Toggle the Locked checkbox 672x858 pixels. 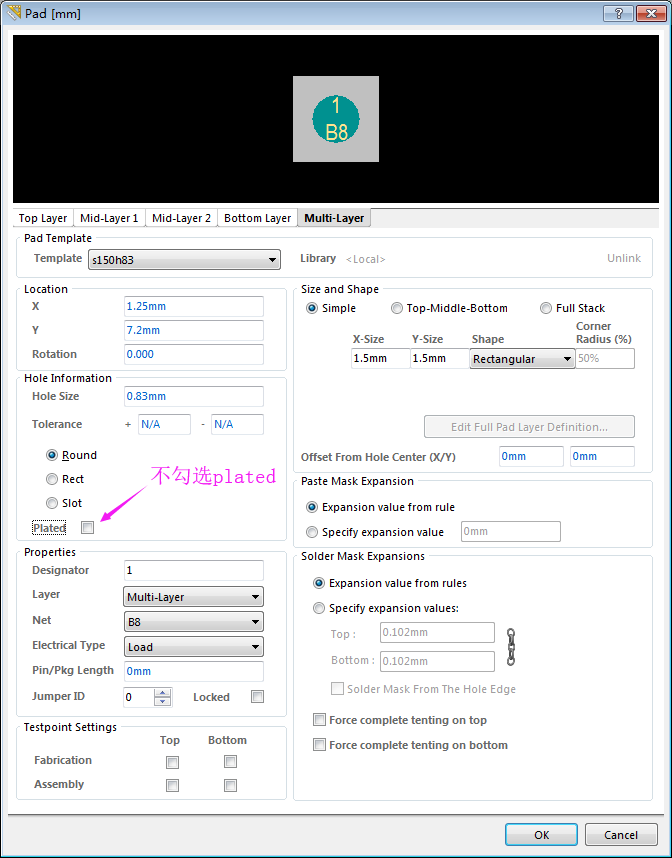258,697
